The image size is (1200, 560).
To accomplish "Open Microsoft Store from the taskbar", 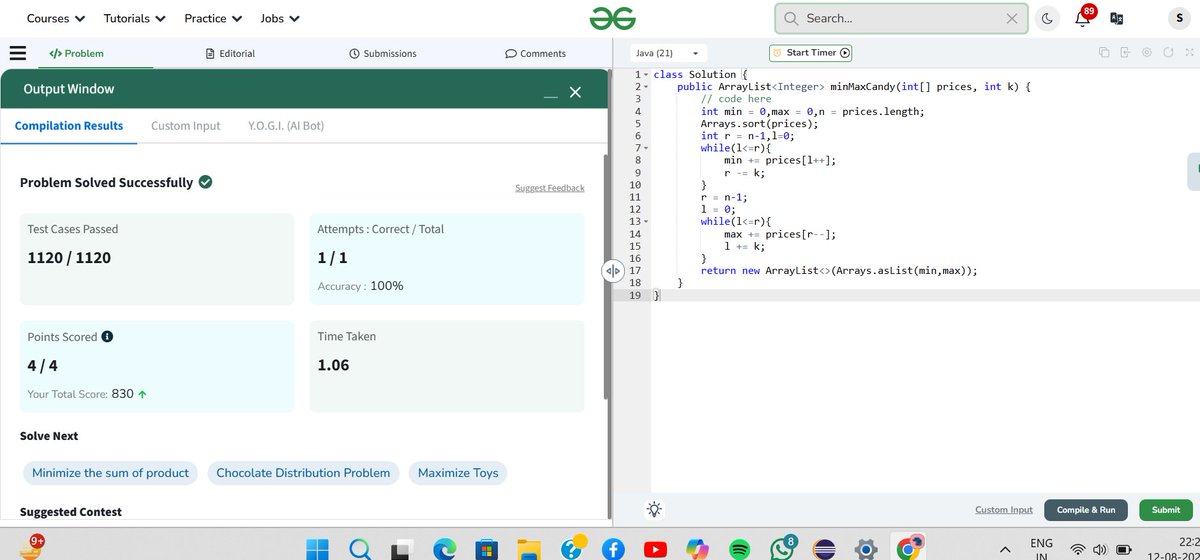I will click(487, 548).
